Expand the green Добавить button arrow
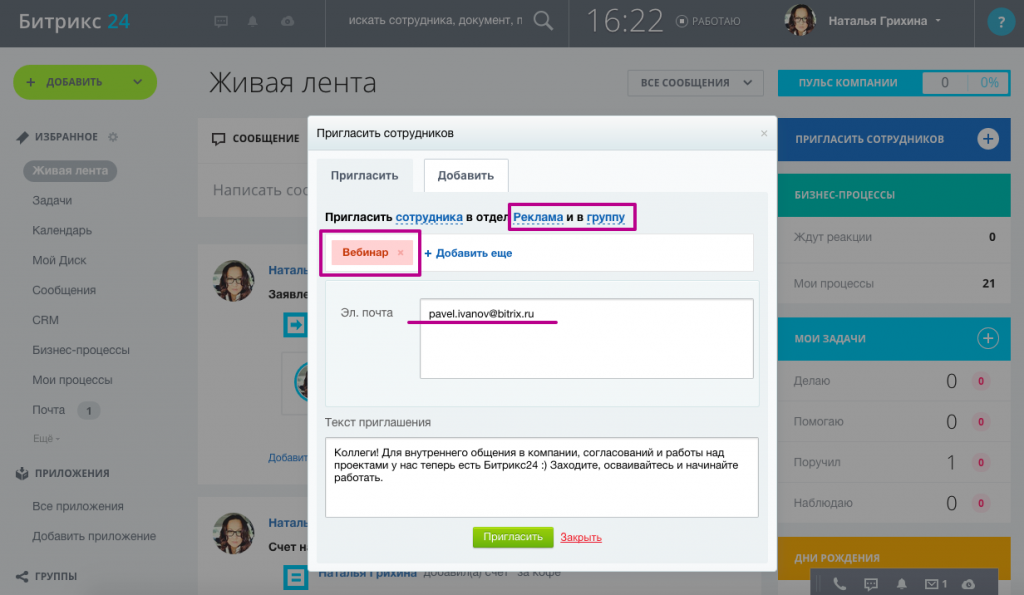 pyautogui.click(x=136, y=82)
